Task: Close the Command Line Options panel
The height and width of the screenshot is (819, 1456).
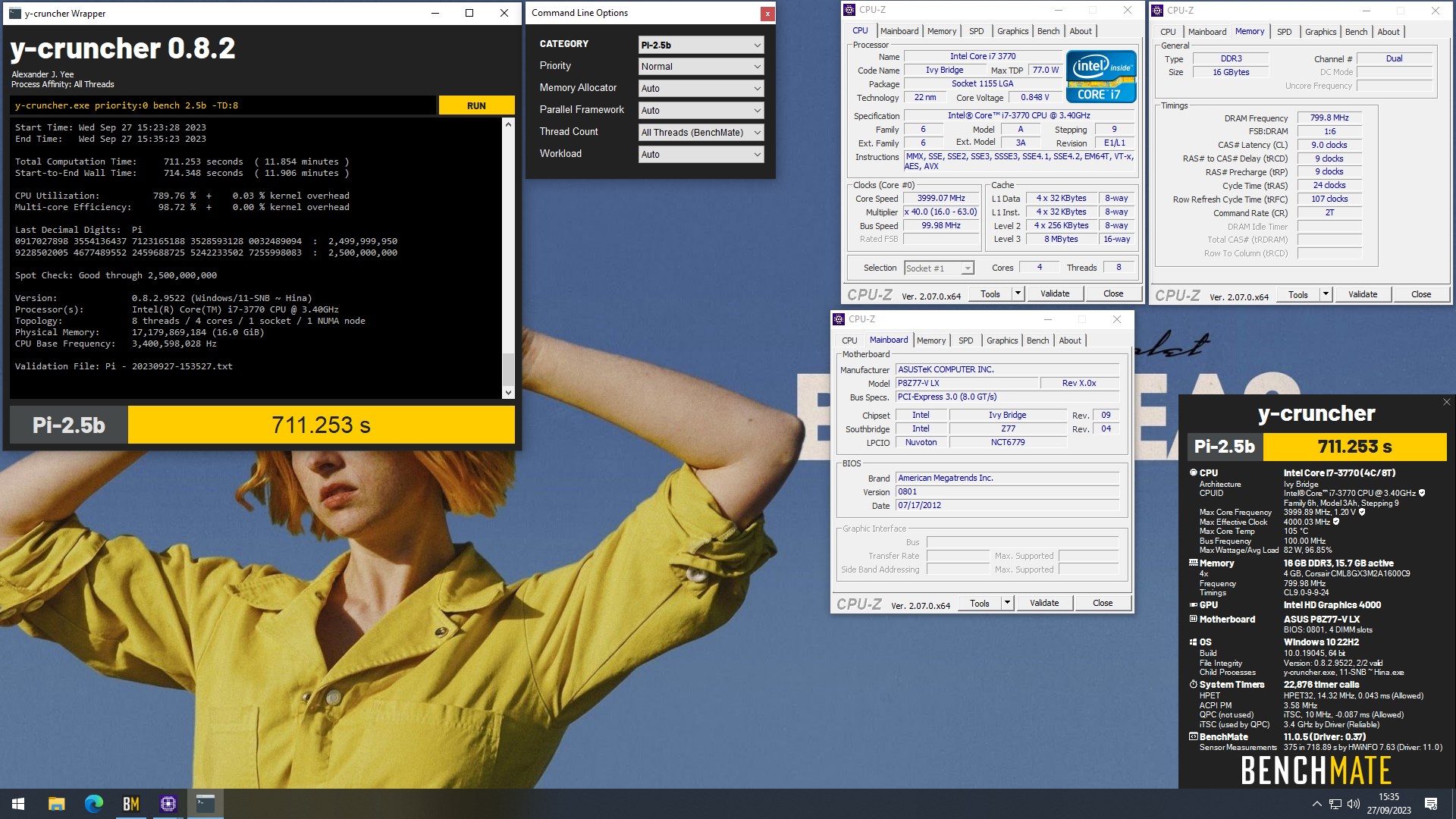Action: tap(767, 13)
